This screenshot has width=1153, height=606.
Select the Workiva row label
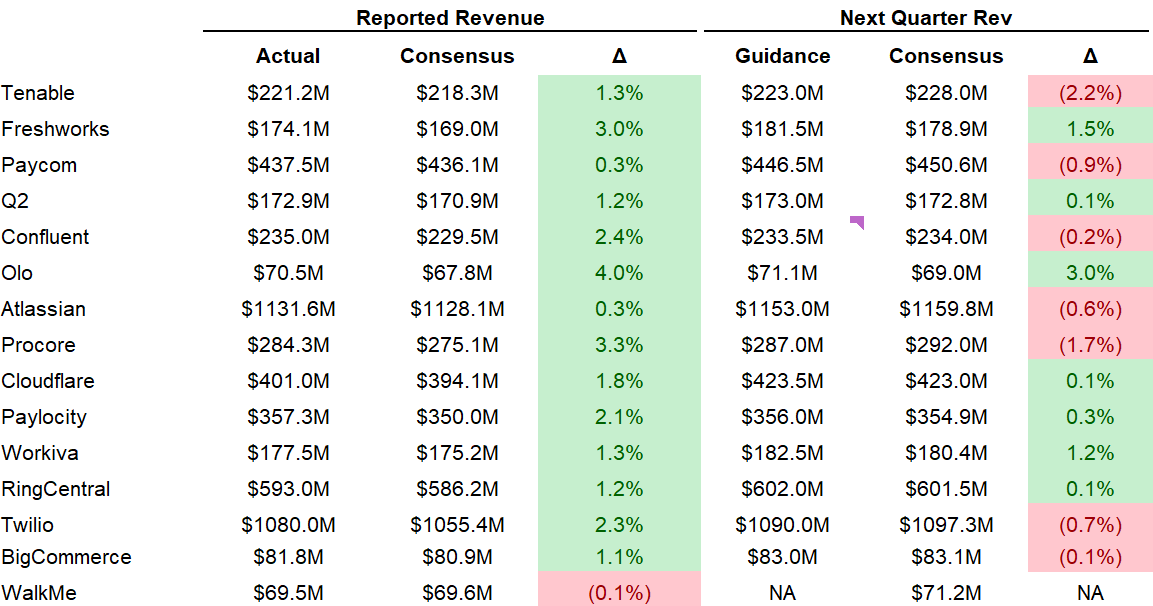(40, 454)
